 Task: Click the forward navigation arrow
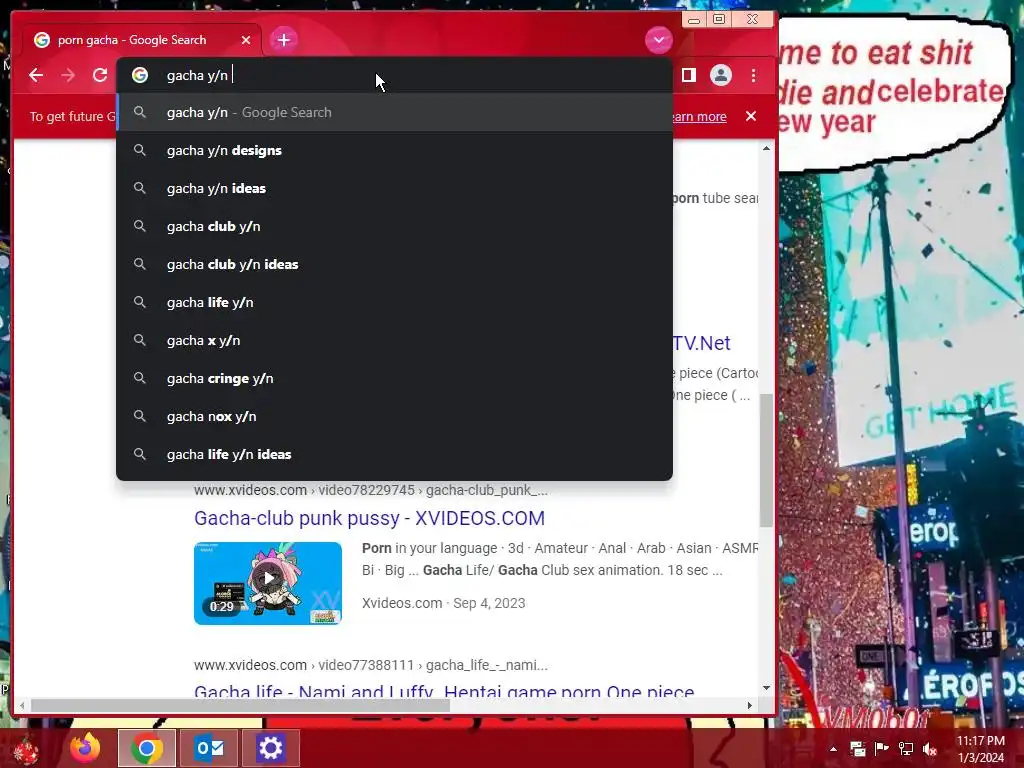68,75
